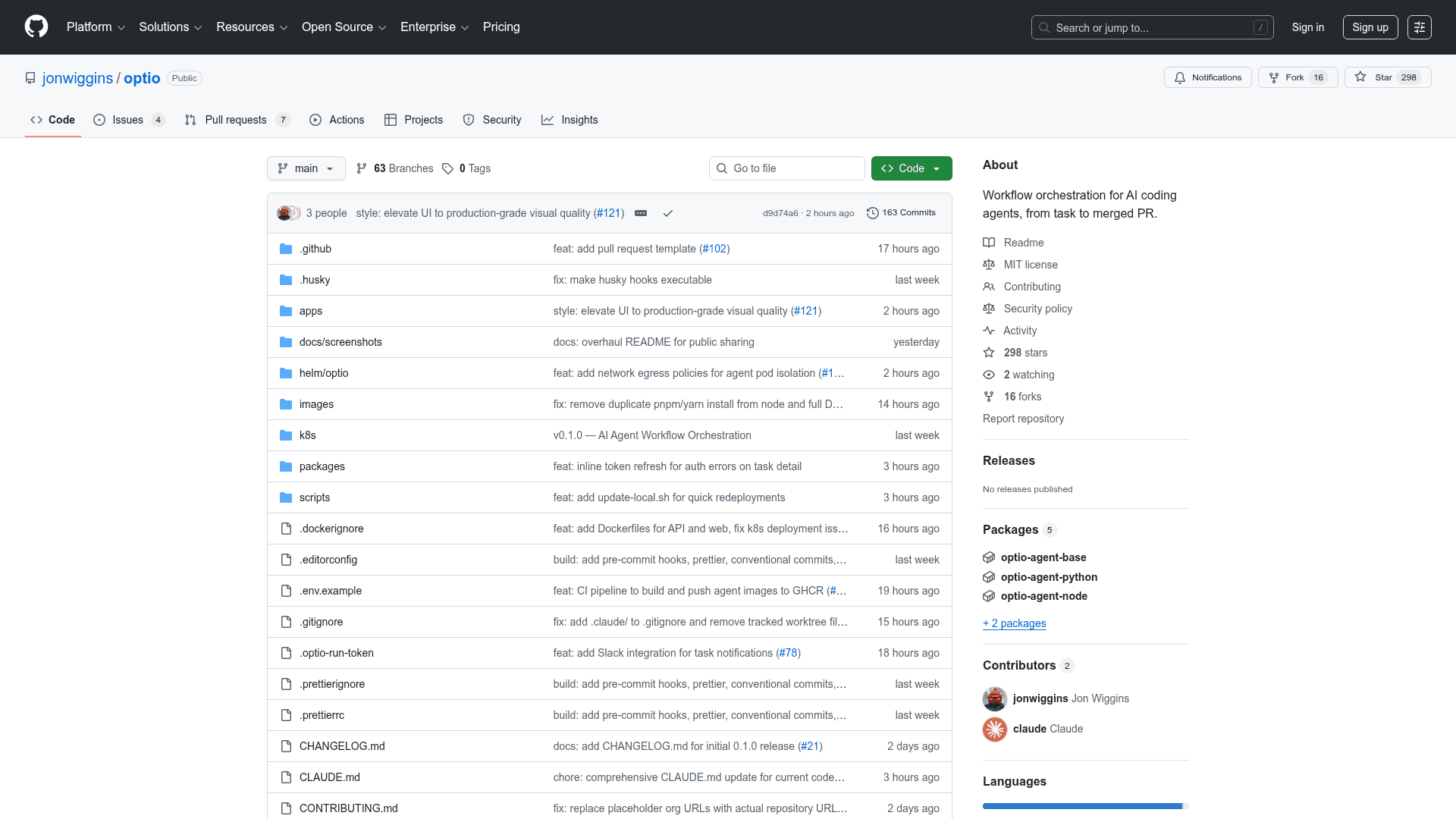This screenshot has width=1456, height=819.
Task: Click the Go to file search field
Action: (x=786, y=168)
